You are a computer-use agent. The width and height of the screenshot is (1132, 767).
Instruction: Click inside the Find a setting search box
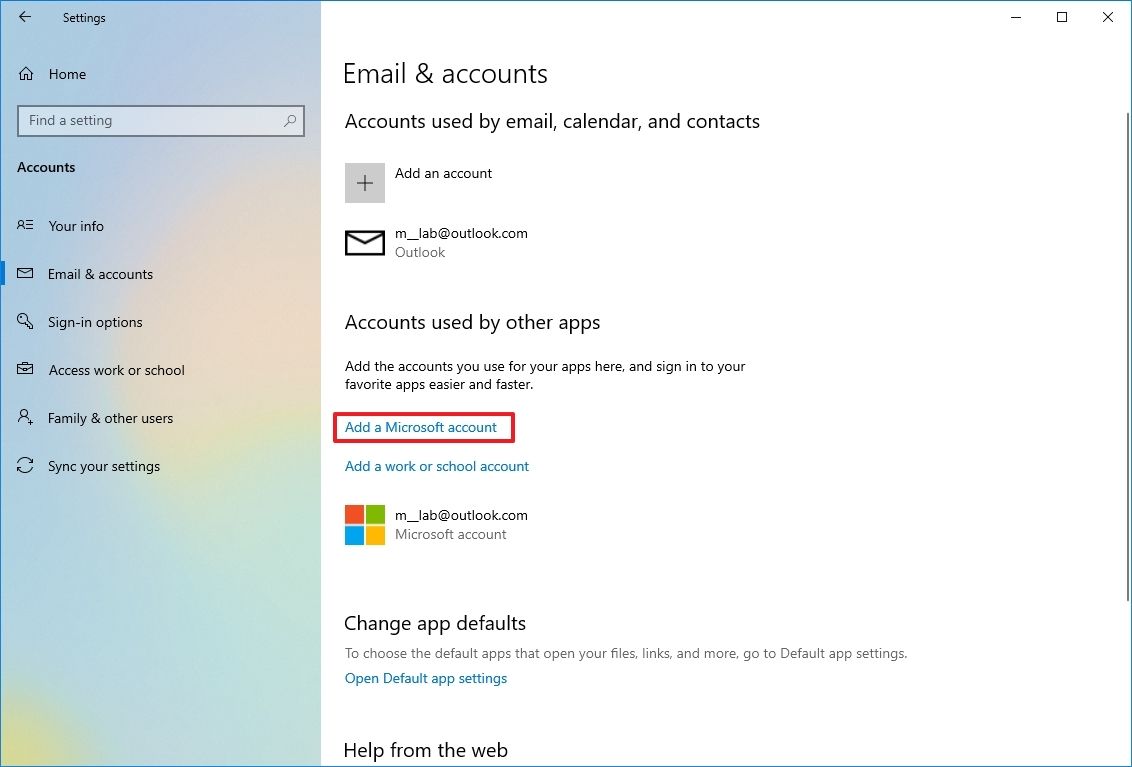pyautogui.click(x=150, y=121)
